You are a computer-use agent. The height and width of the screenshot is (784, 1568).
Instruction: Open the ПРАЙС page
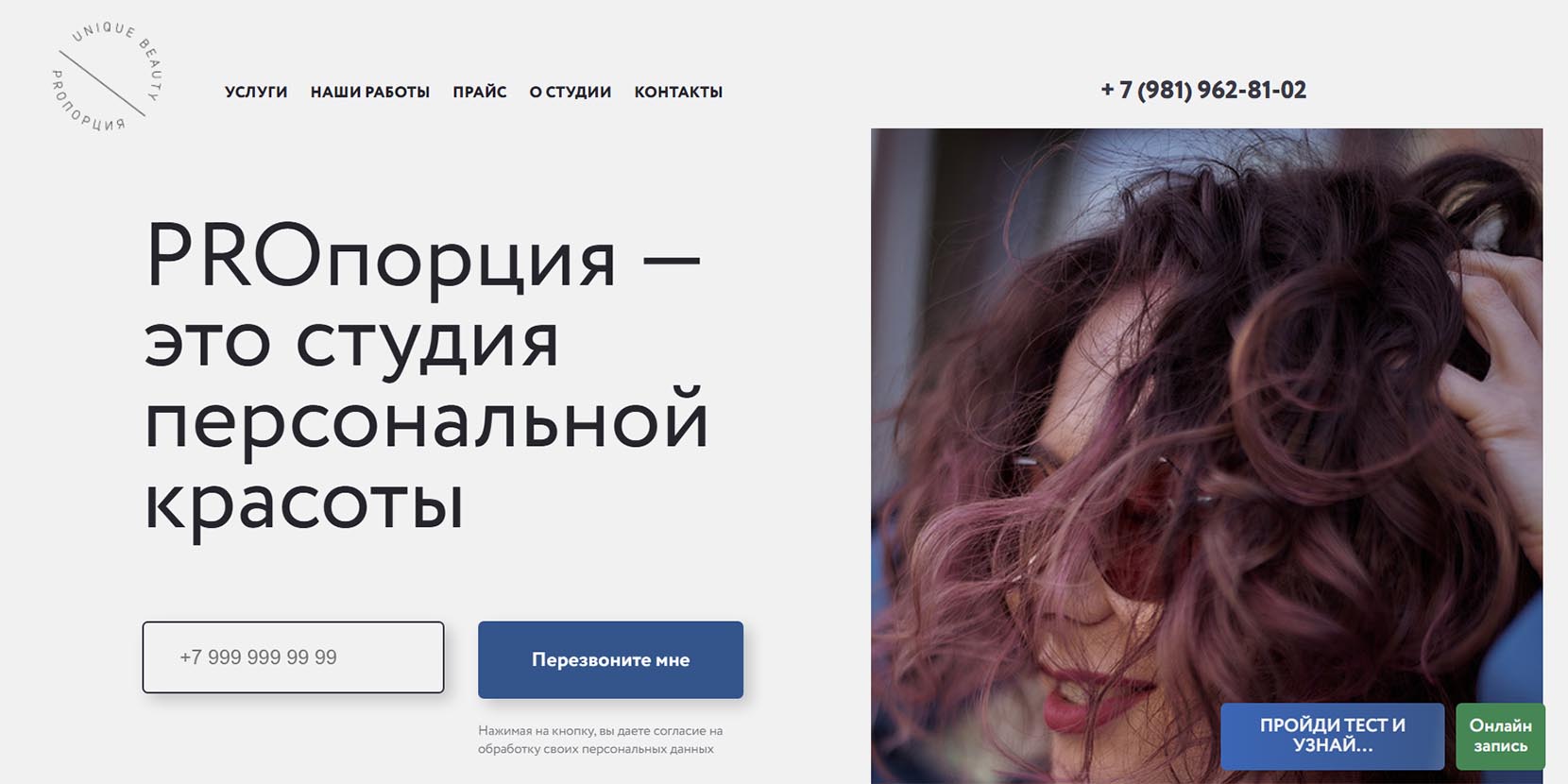(x=480, y=92)
